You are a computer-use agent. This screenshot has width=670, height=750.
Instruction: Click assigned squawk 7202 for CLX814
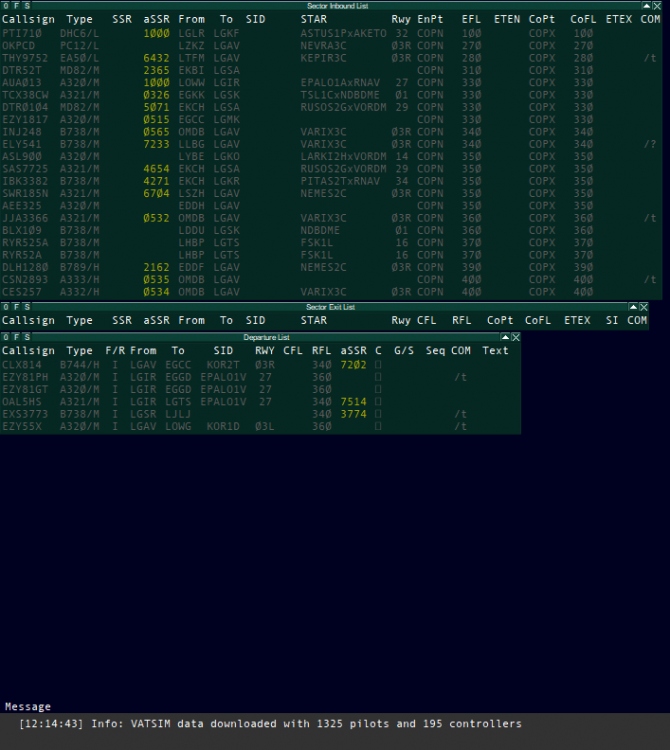point(352,366)
